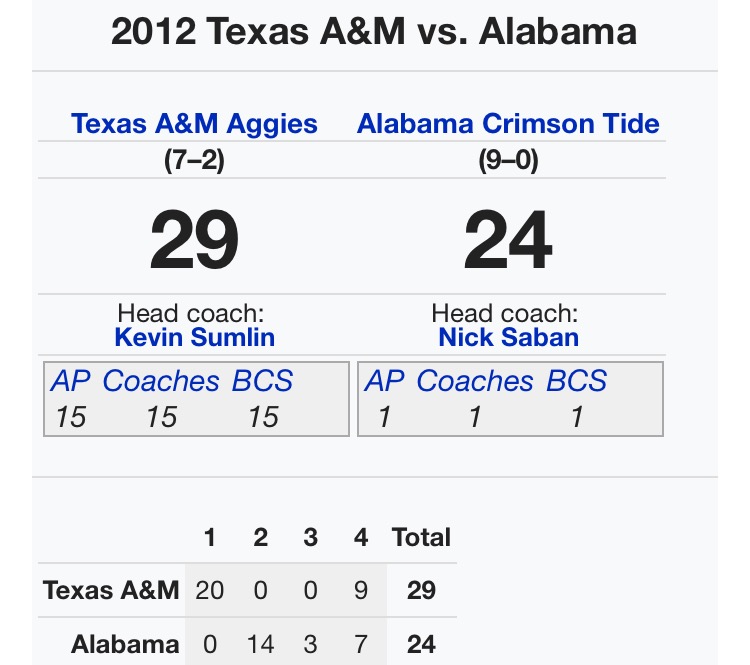
Task: Click the Alabama (9–0) record text
Action: 508,160
